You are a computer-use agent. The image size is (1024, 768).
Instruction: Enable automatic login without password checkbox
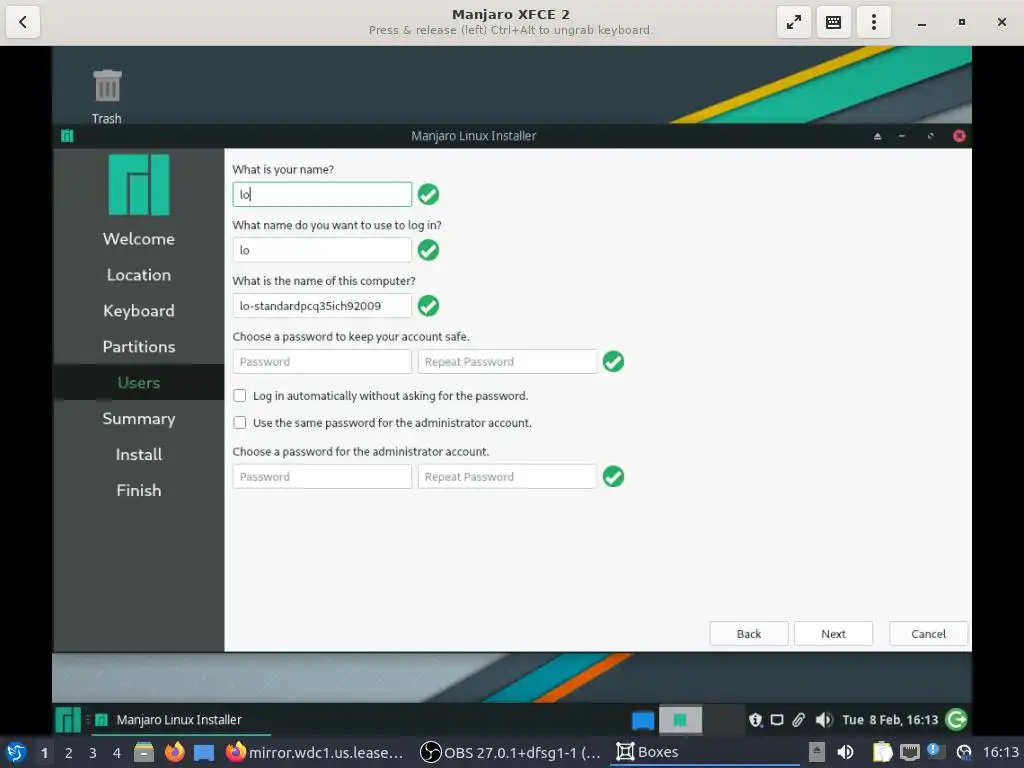pos(240,396)
